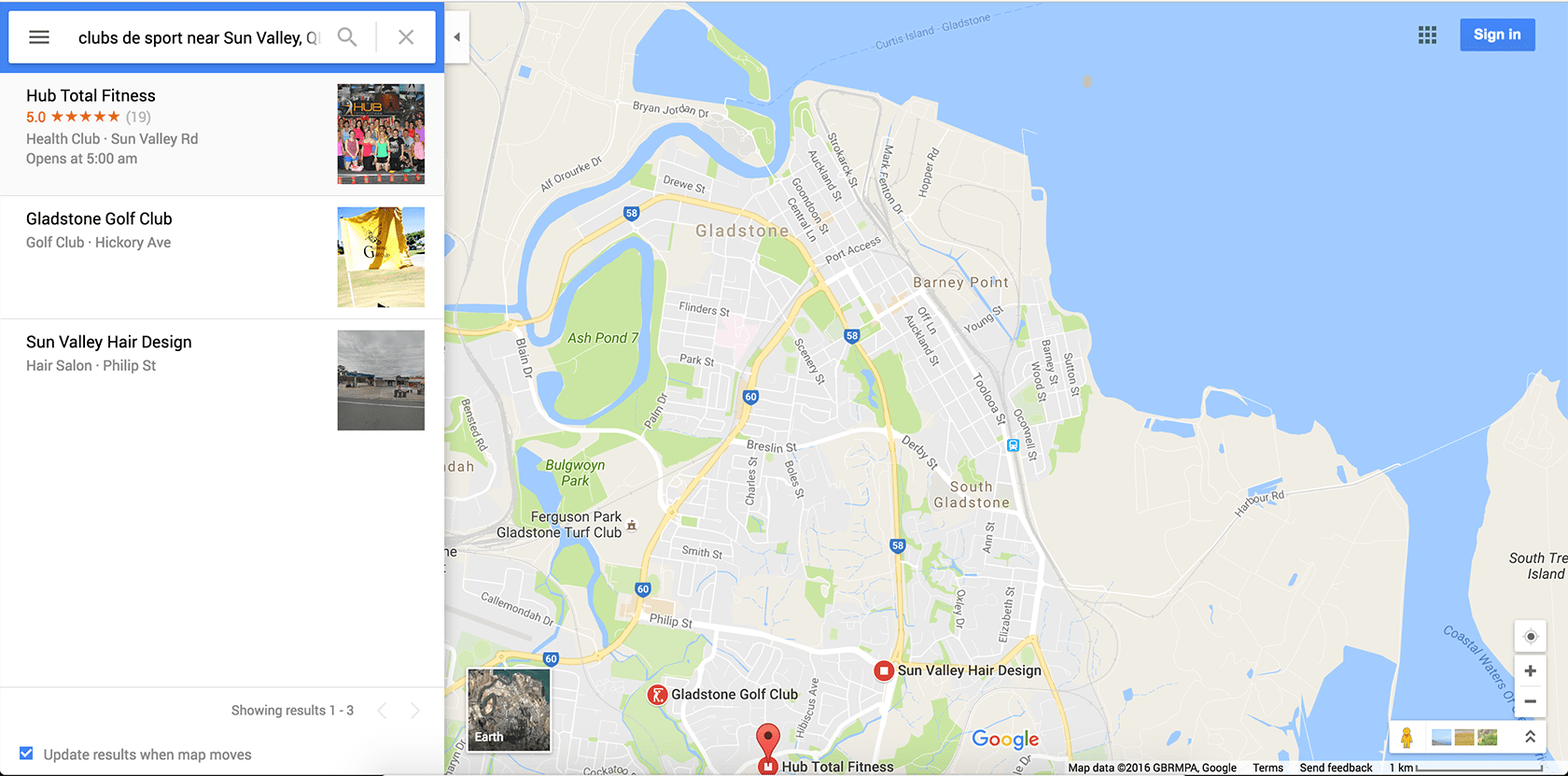Clear the search with the X icon
The image size is (1568, 776).
pos(406,37)
